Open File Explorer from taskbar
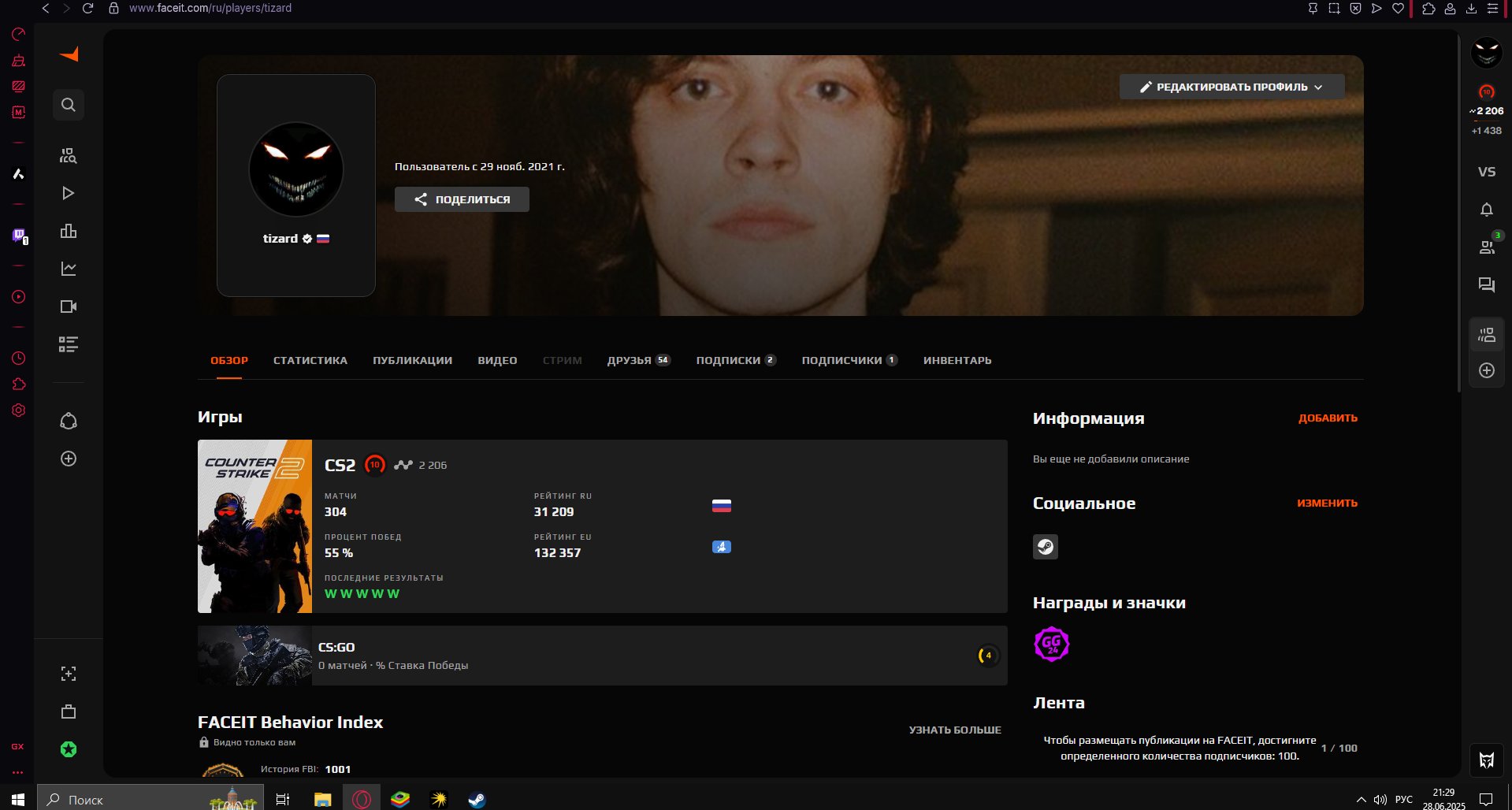Screen dimensions: 1512x810 322,799
